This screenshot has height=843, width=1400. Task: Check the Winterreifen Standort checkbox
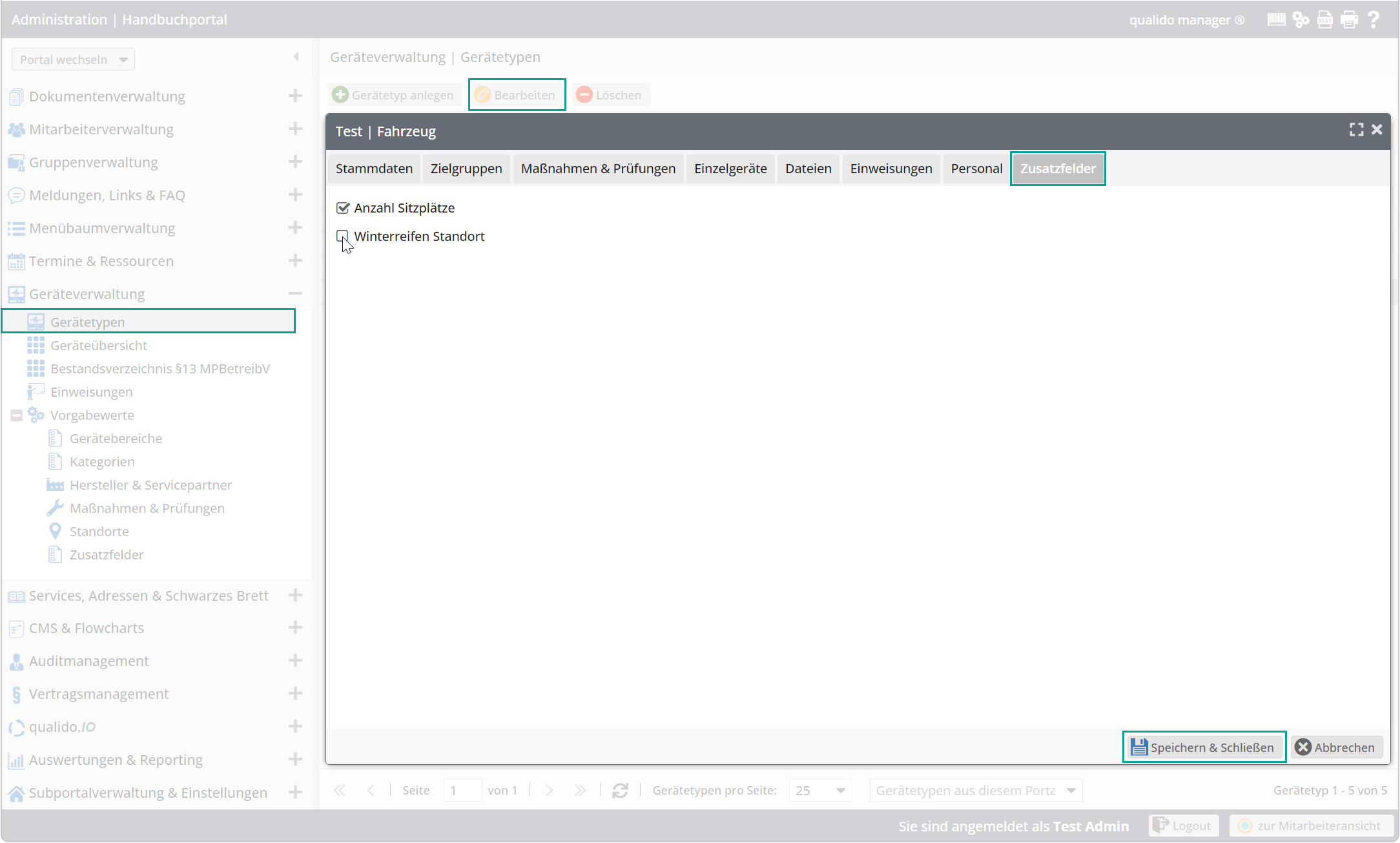click(342, 236)
